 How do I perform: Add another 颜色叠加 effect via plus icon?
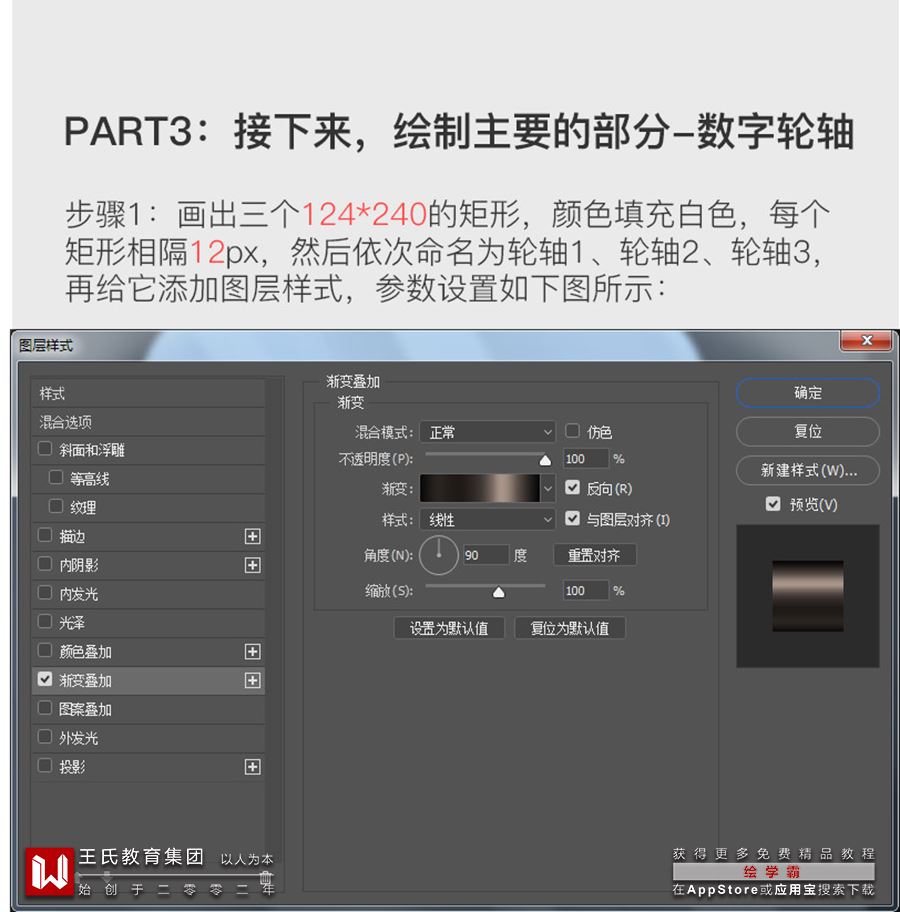pyautogui.click(x=252, y=651)
